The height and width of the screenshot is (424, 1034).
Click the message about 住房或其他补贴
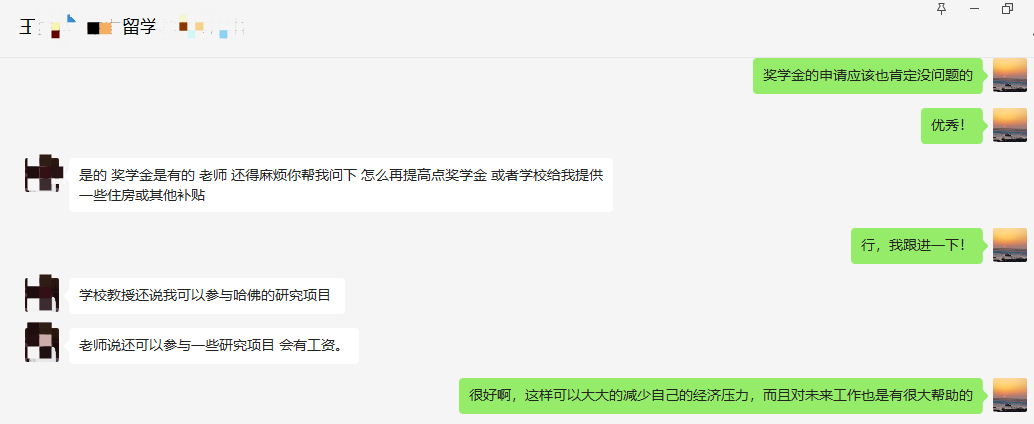pyautogui.click(x=341, y=185)
